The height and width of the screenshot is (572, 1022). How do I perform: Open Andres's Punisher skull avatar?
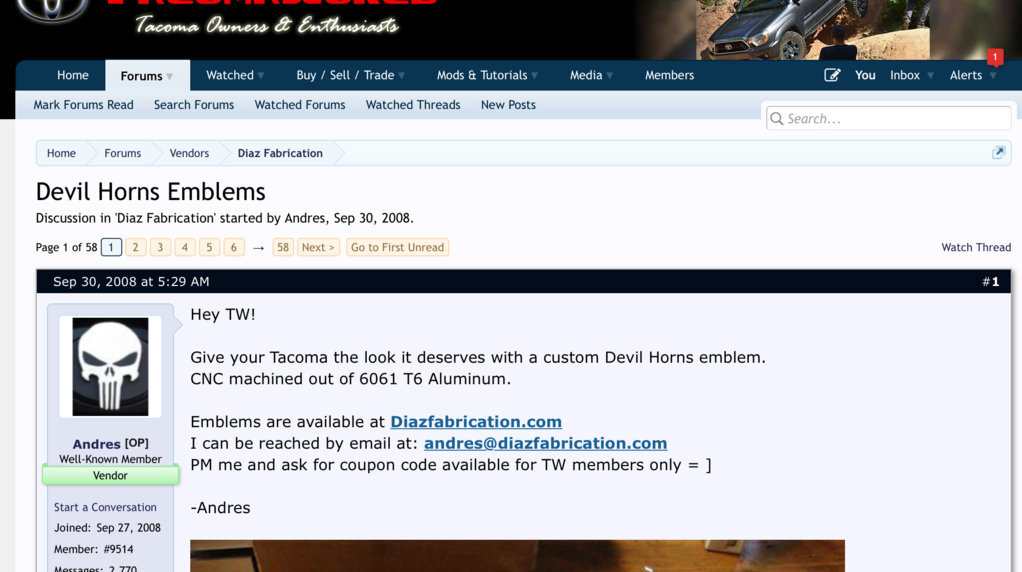pyautogui.click(x=110, y=367)
